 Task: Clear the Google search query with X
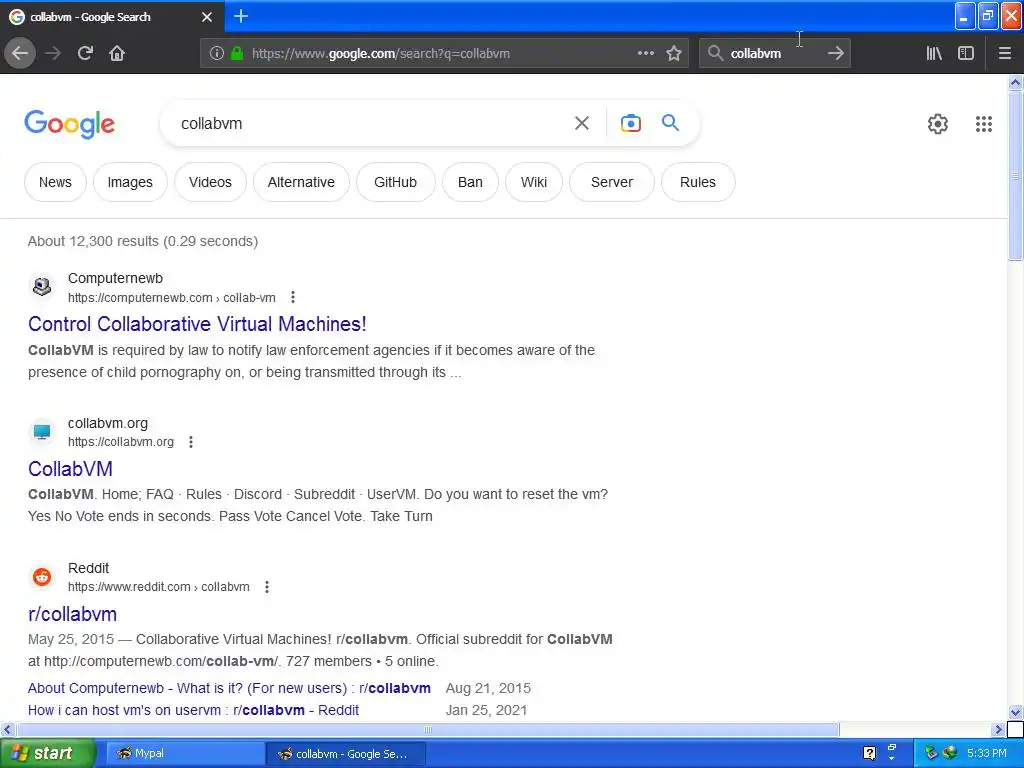tap(581, 123)
